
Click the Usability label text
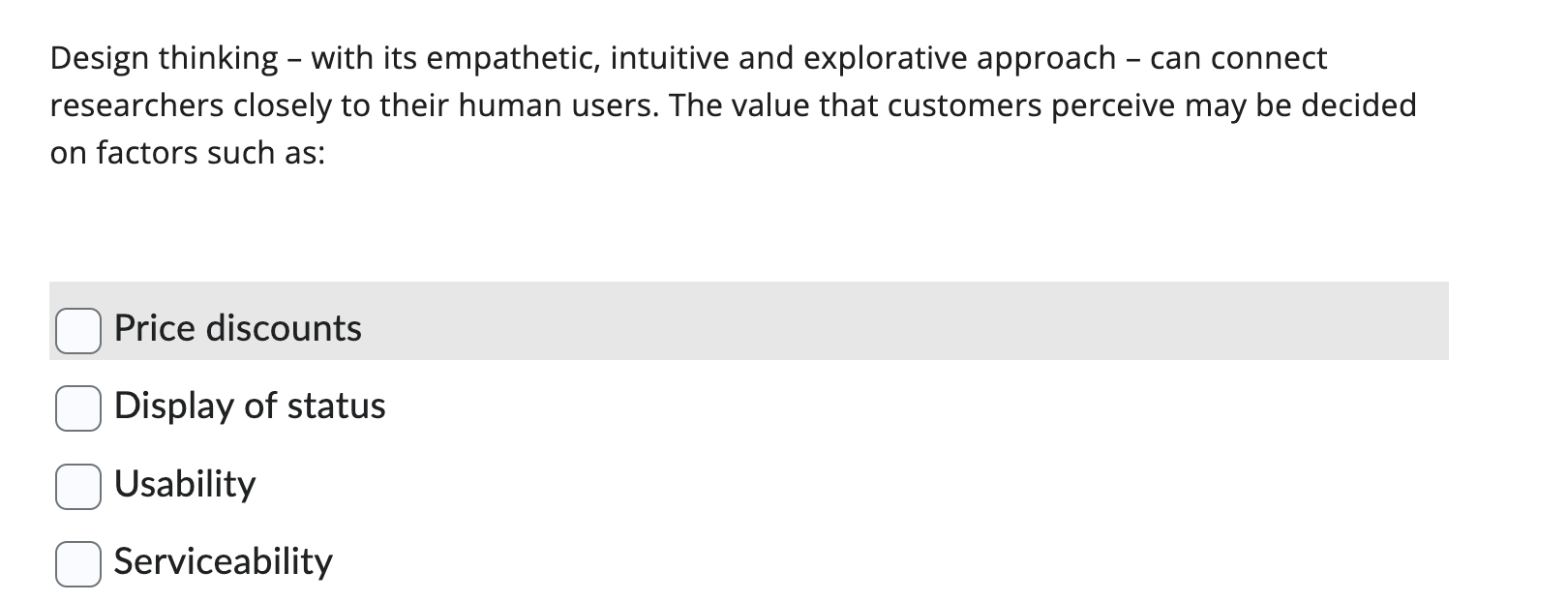pyautogui.click(x=184, y=485)
